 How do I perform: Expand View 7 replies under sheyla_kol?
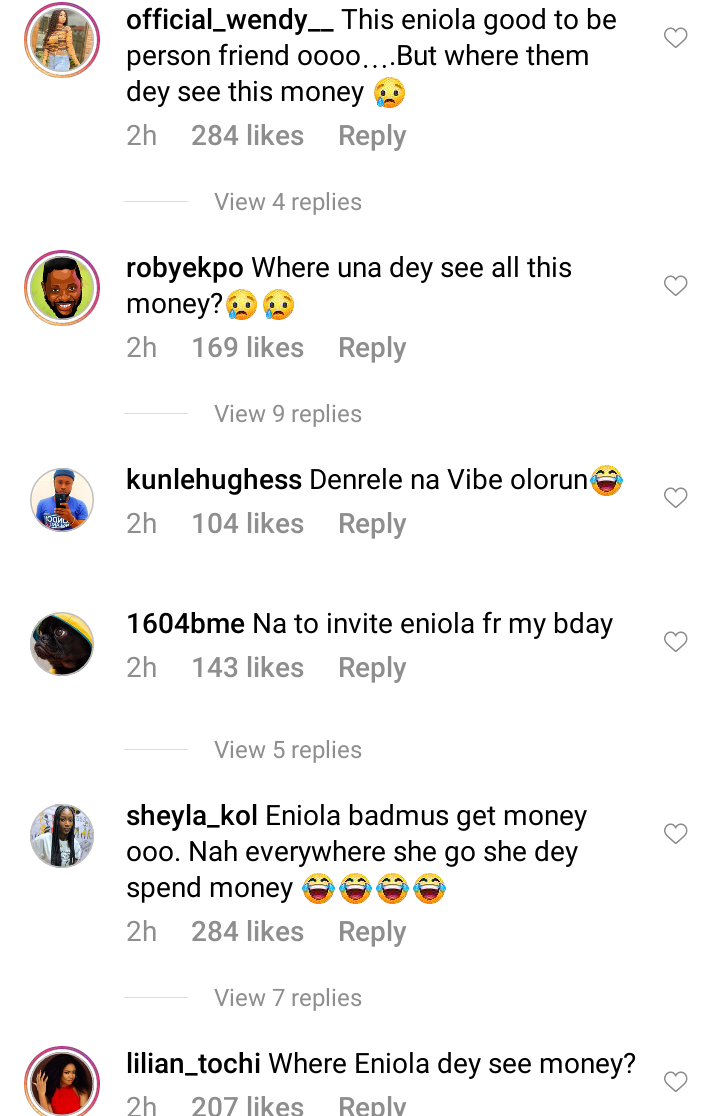coord(287,998)
